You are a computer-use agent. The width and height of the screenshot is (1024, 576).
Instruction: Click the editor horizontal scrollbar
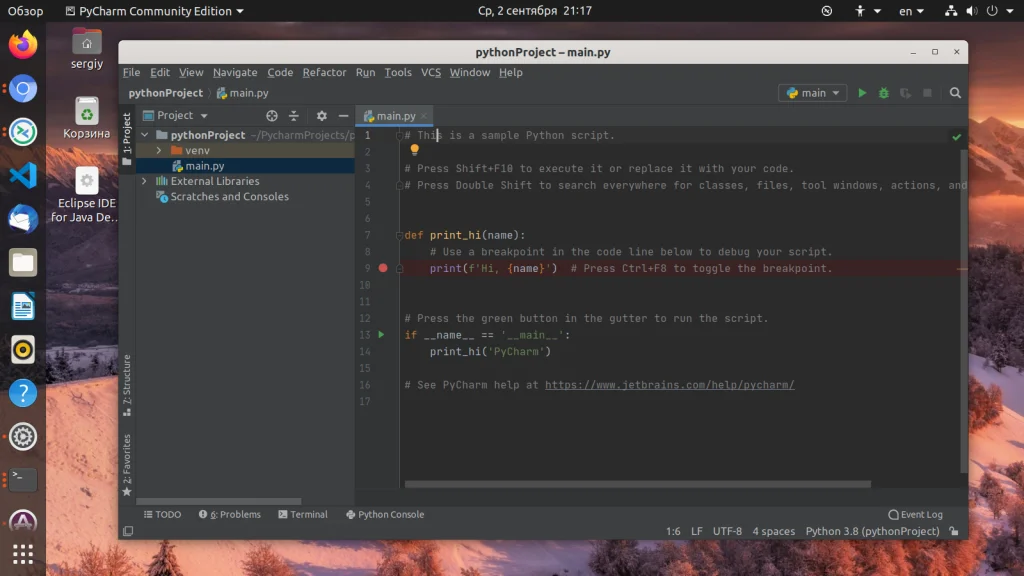click(640, 485)
